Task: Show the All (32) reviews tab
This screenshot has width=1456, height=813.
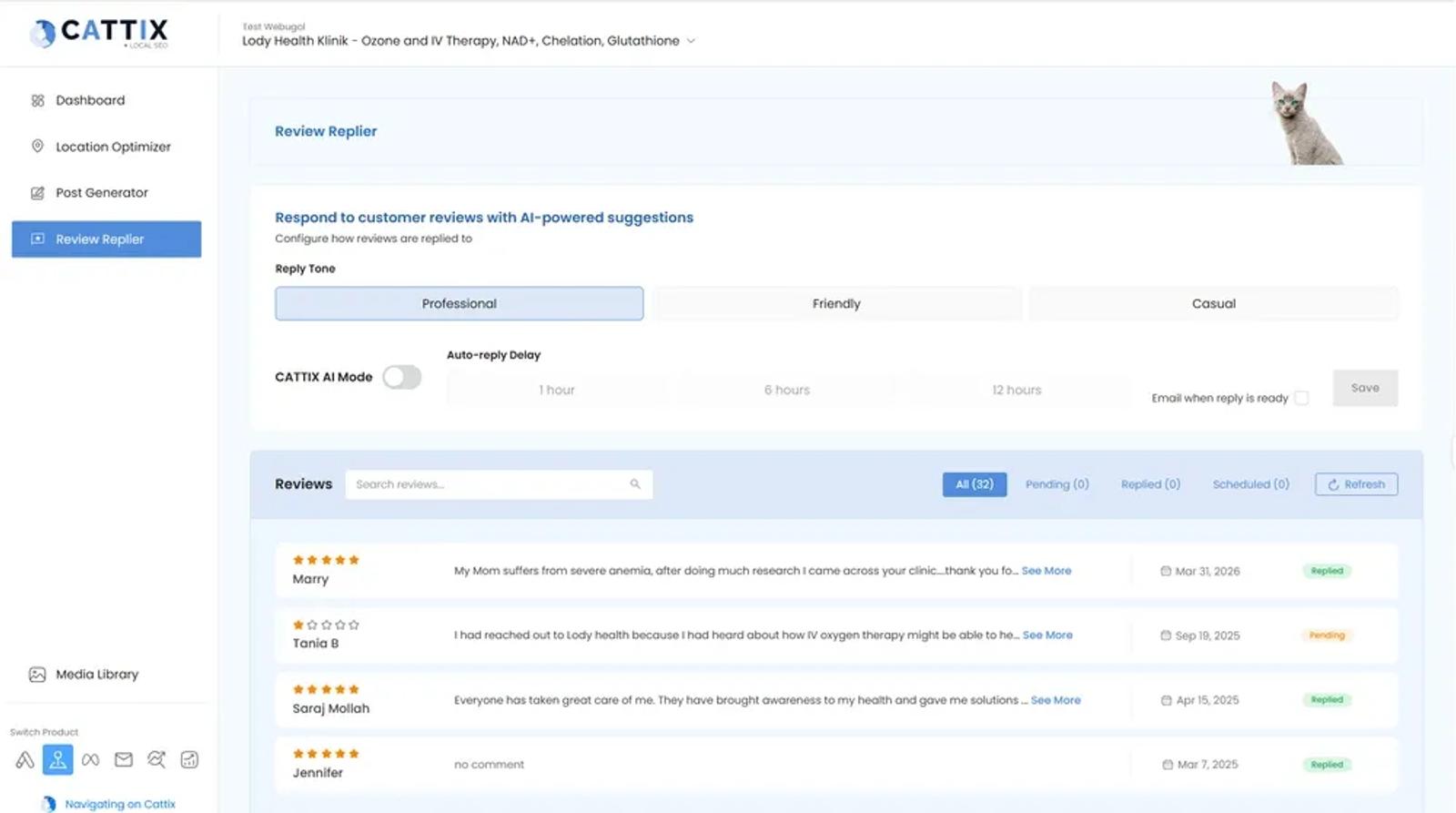Action: (x=975, y=484)
